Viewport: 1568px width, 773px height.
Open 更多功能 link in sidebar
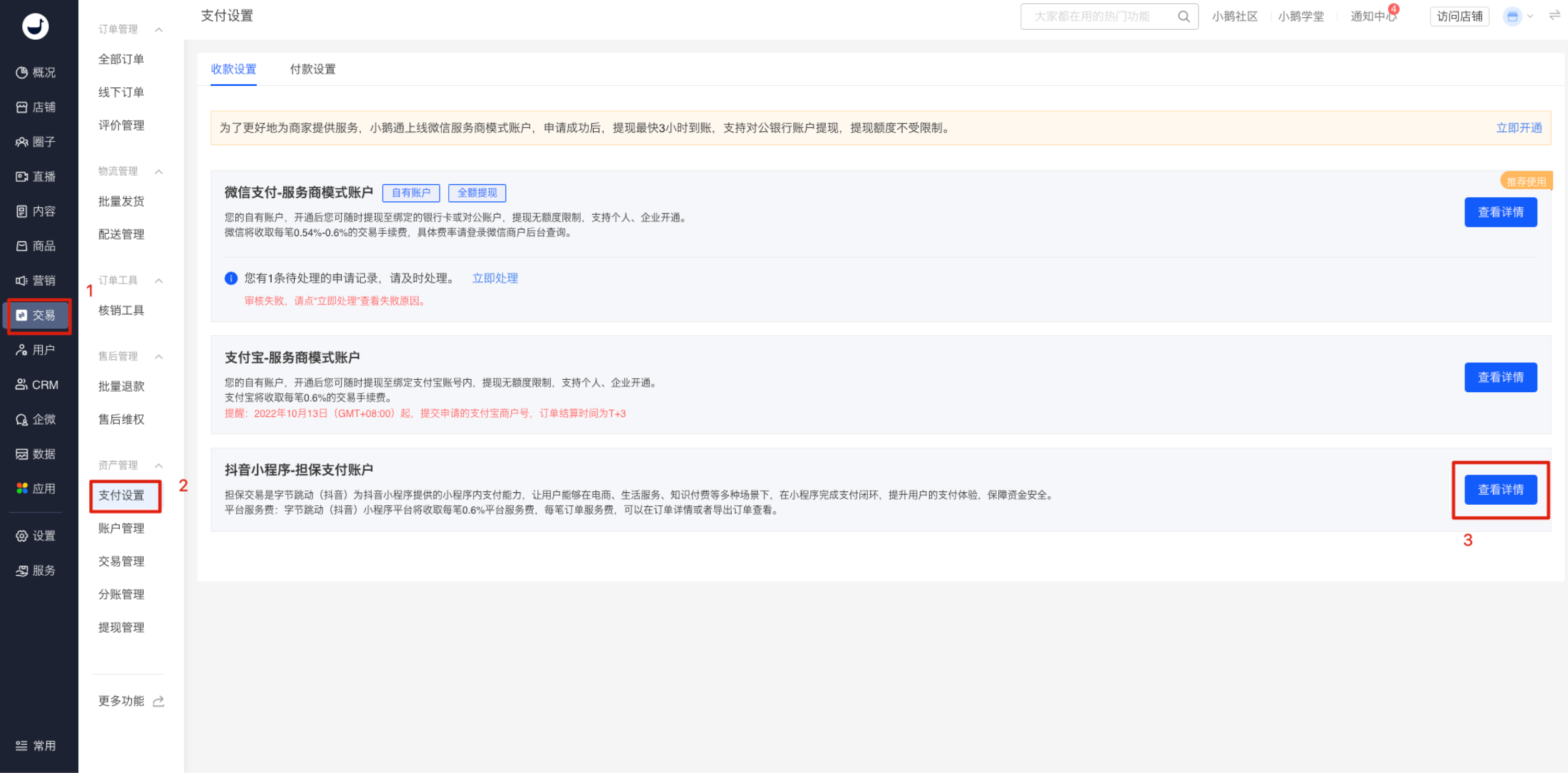pos(121,702)
